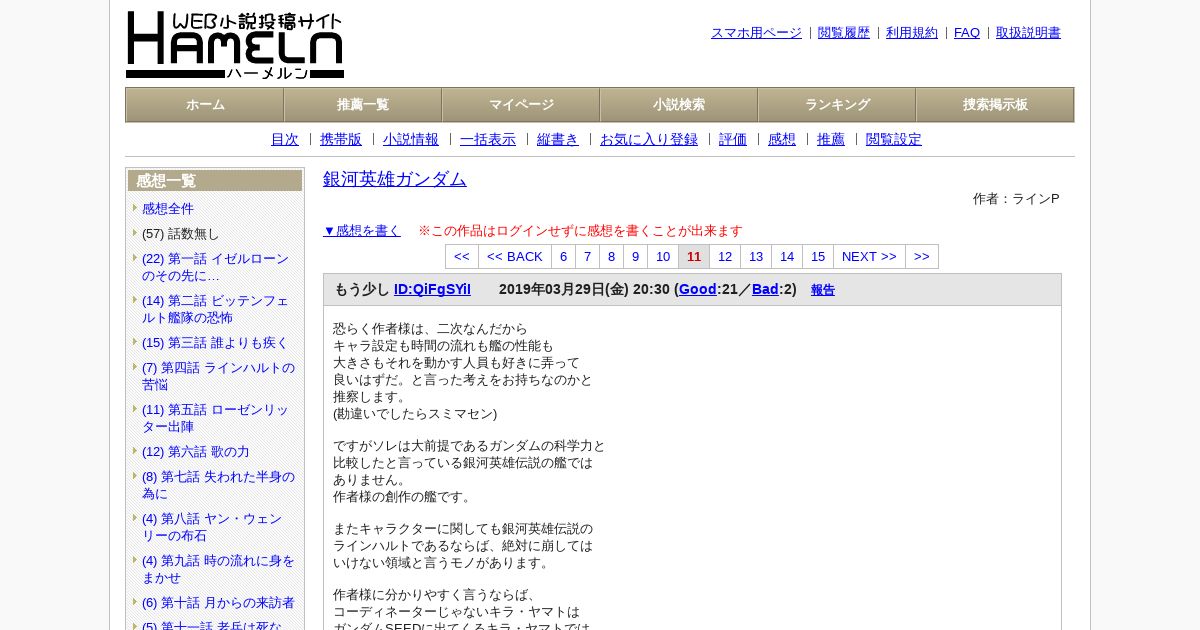Click NEXT >> pagination button

point(869,257)
